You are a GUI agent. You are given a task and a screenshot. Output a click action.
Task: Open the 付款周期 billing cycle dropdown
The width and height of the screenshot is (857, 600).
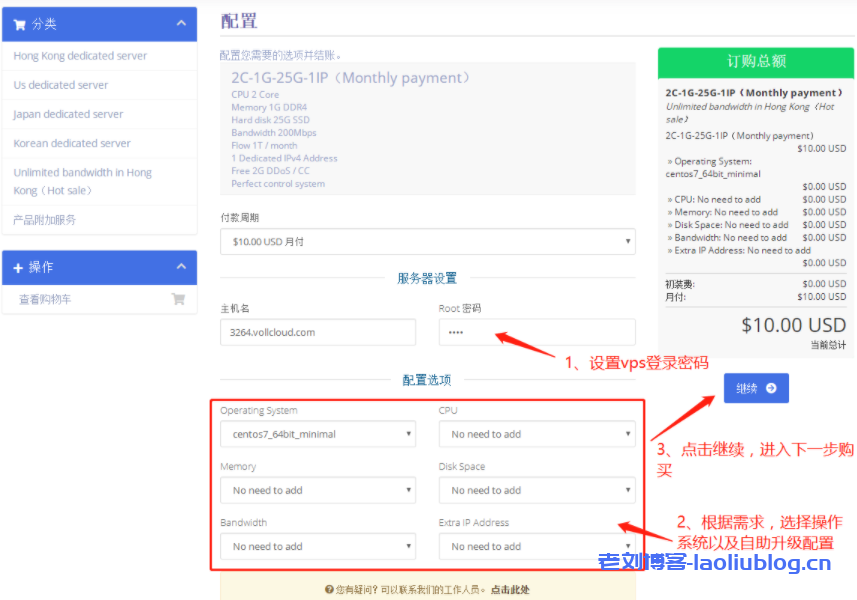(x=427, y=241)
